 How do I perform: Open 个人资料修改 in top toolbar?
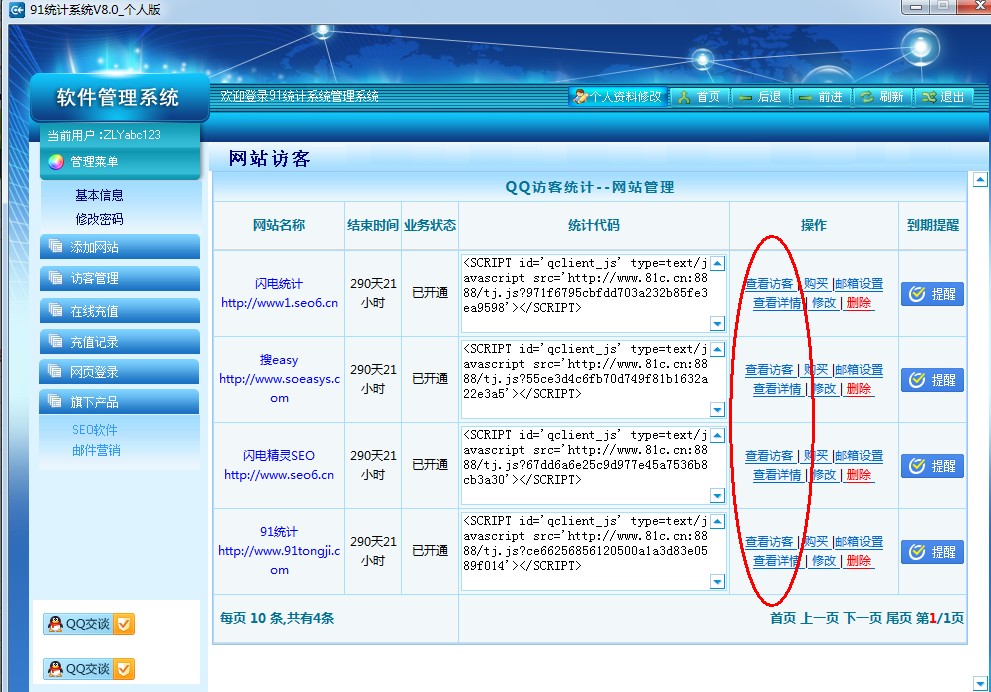point(618,97)
